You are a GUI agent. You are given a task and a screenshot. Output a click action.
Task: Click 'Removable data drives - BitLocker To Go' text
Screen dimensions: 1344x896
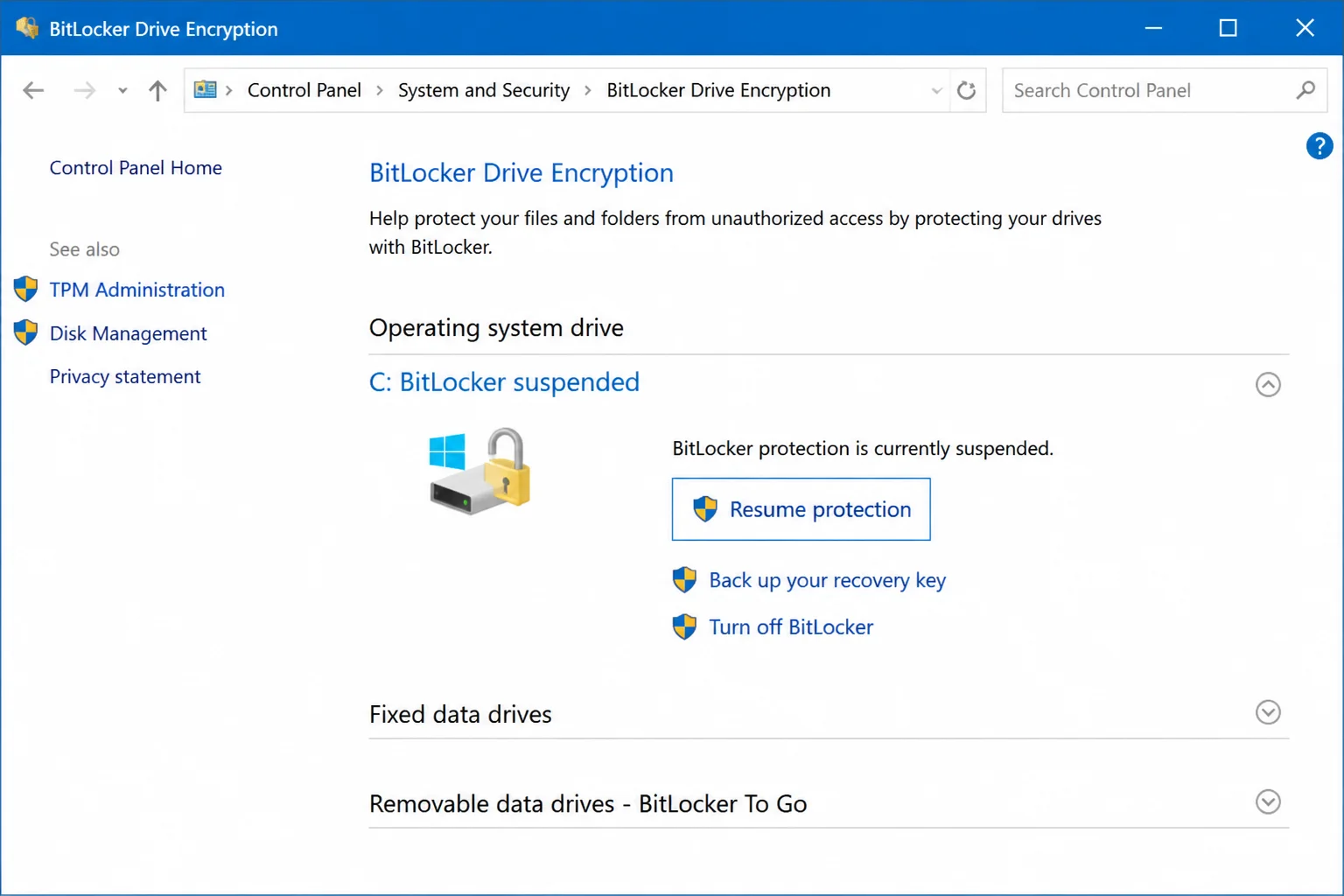[x=588, y=804]
